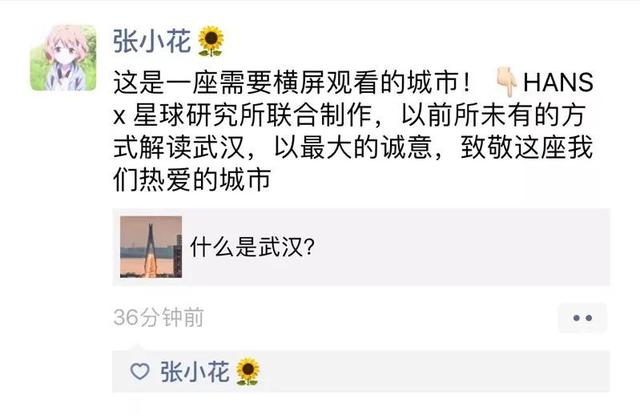Click the sunflower emoji in the likes row
Screen dimensions: 640x415
pos(248,371)
